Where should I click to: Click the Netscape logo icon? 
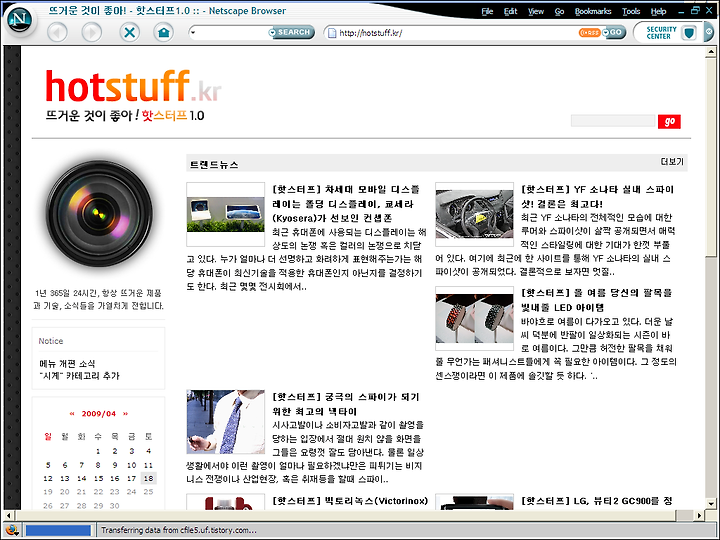(18, 20)
